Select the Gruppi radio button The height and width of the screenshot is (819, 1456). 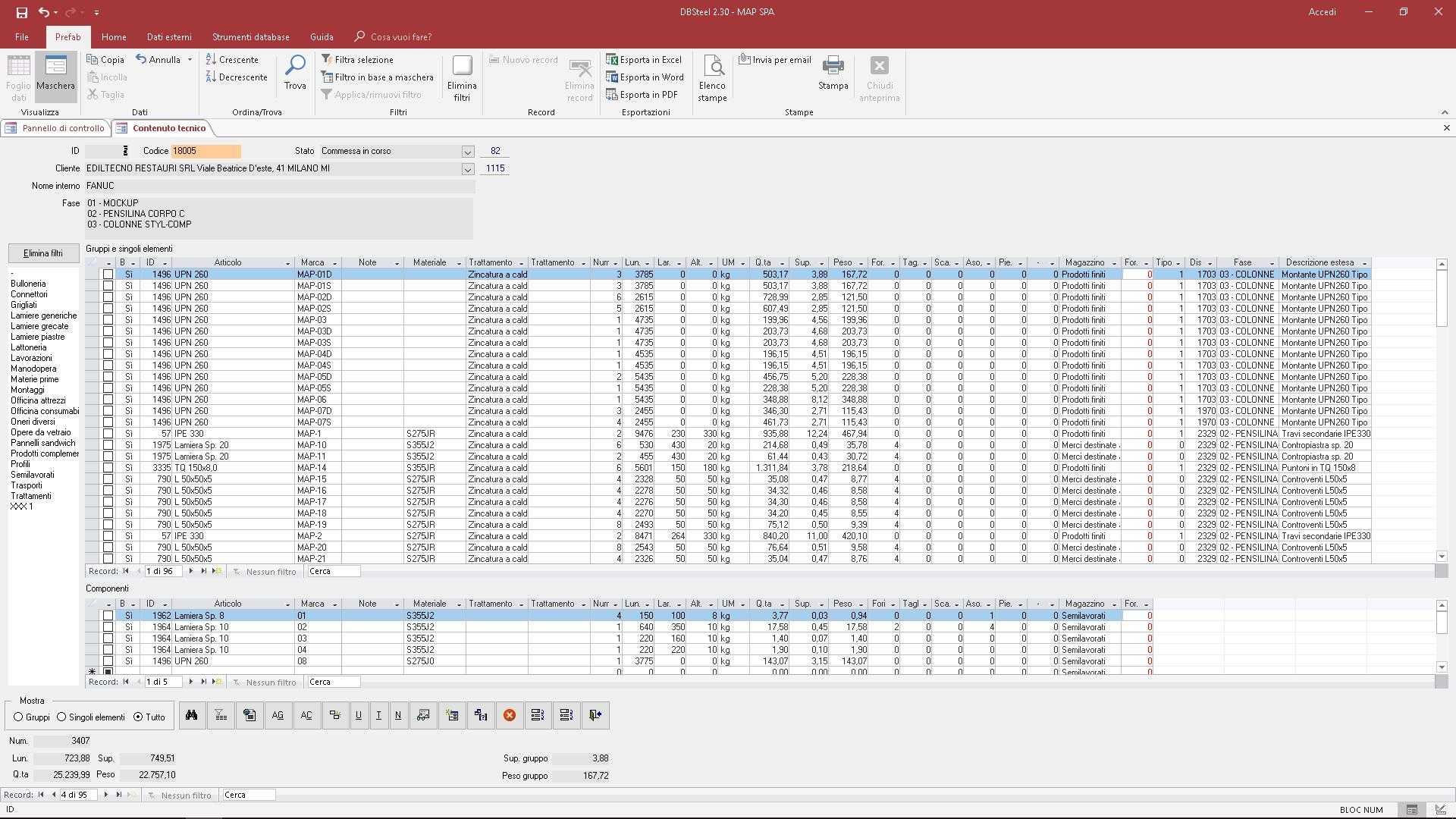tap(18, 717)
